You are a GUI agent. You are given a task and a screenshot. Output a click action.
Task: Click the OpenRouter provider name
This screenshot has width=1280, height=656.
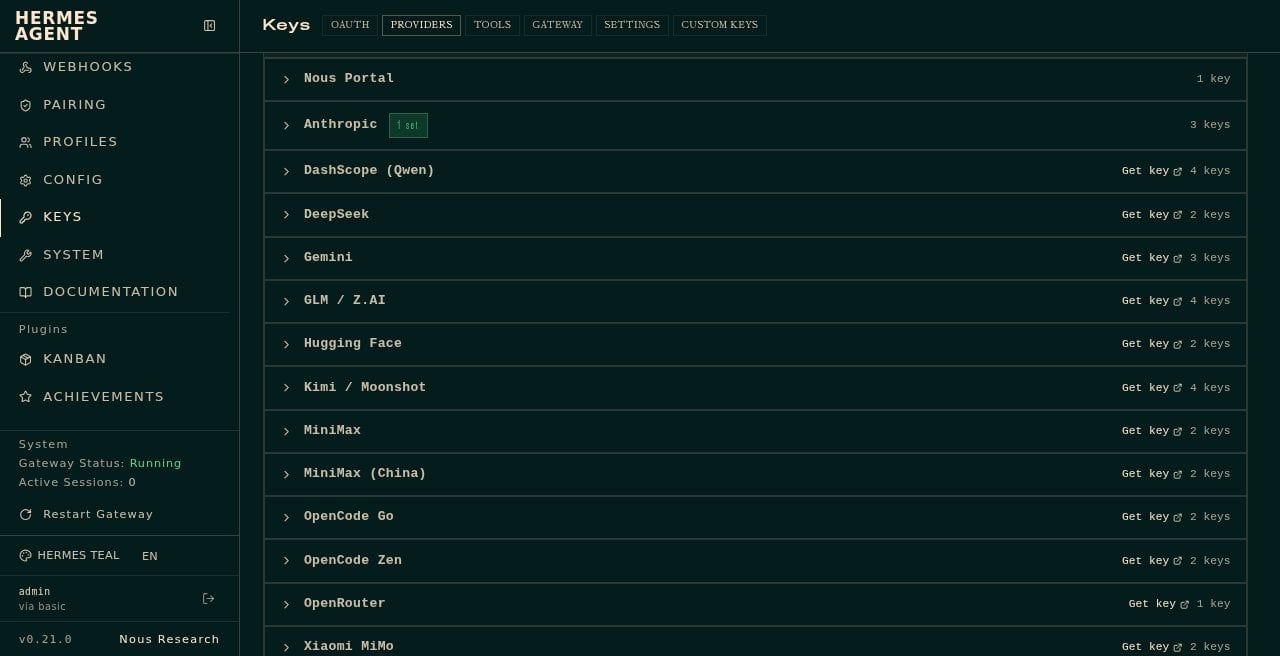(x=344, y=603)
